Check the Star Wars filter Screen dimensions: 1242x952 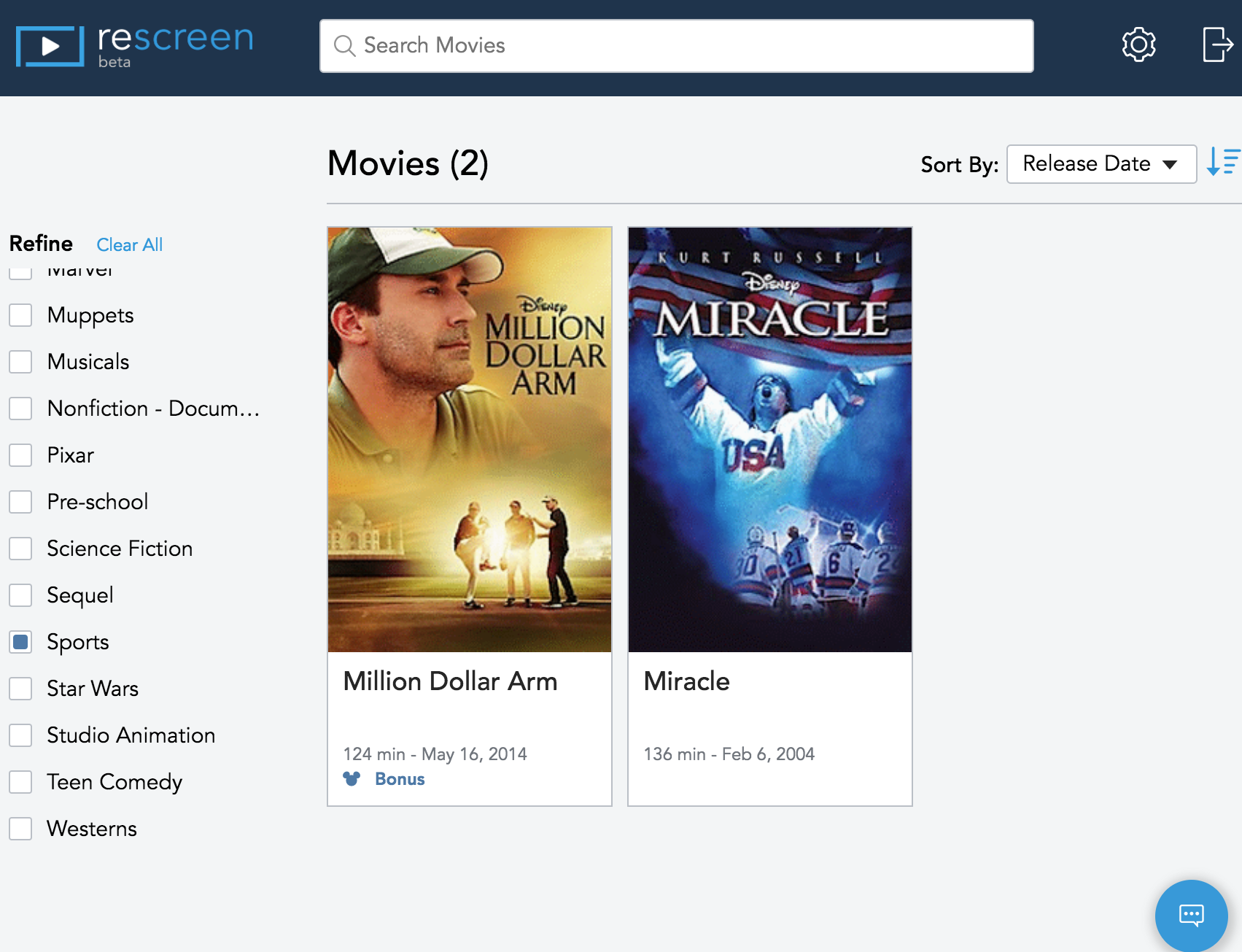pos(20,689)
